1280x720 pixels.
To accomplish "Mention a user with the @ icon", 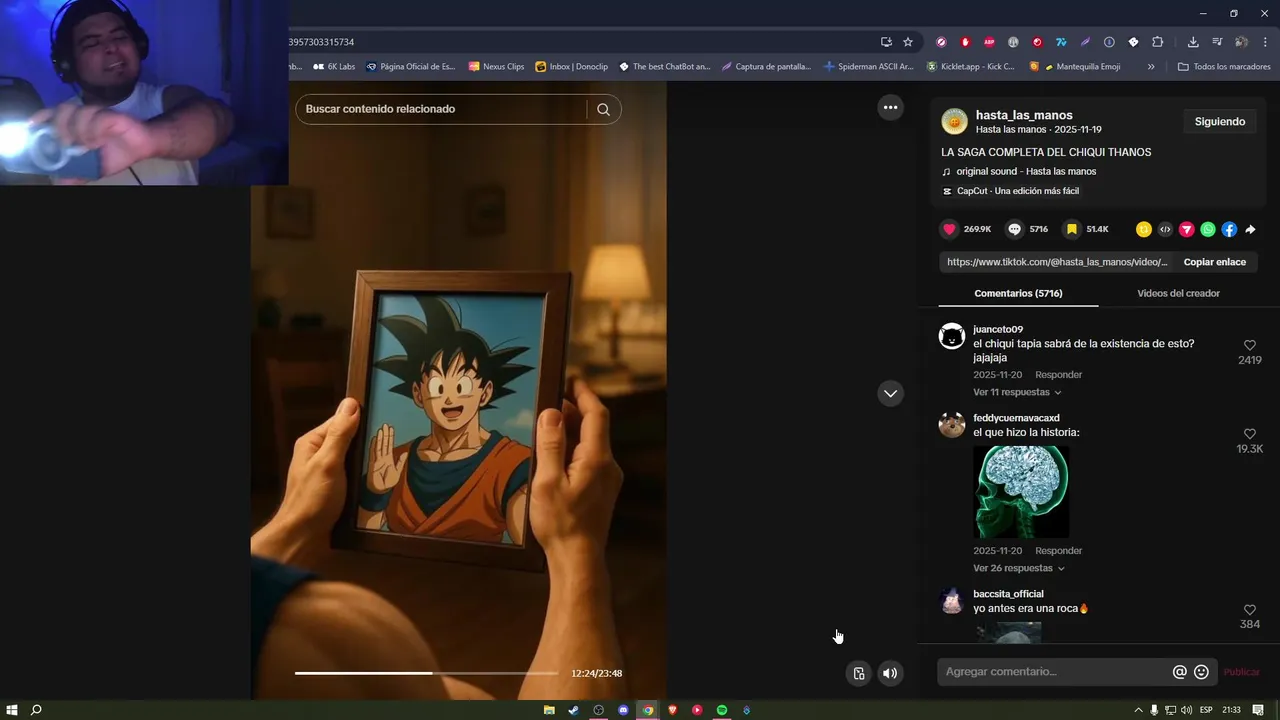I will (1180, 672).
